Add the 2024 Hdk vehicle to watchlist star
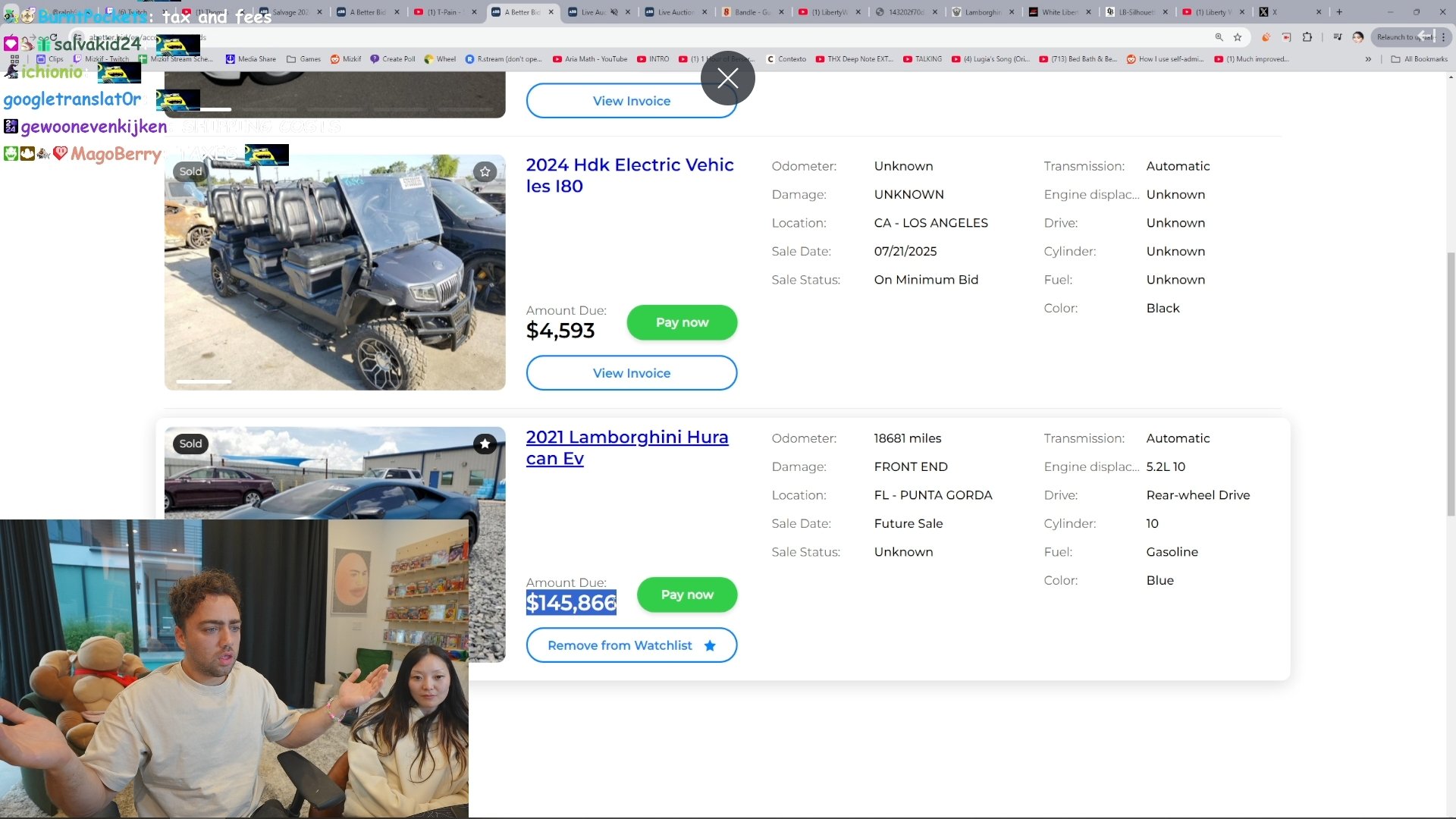Image resolution: width=1456 pixels, height=819 pixels. 485,171
